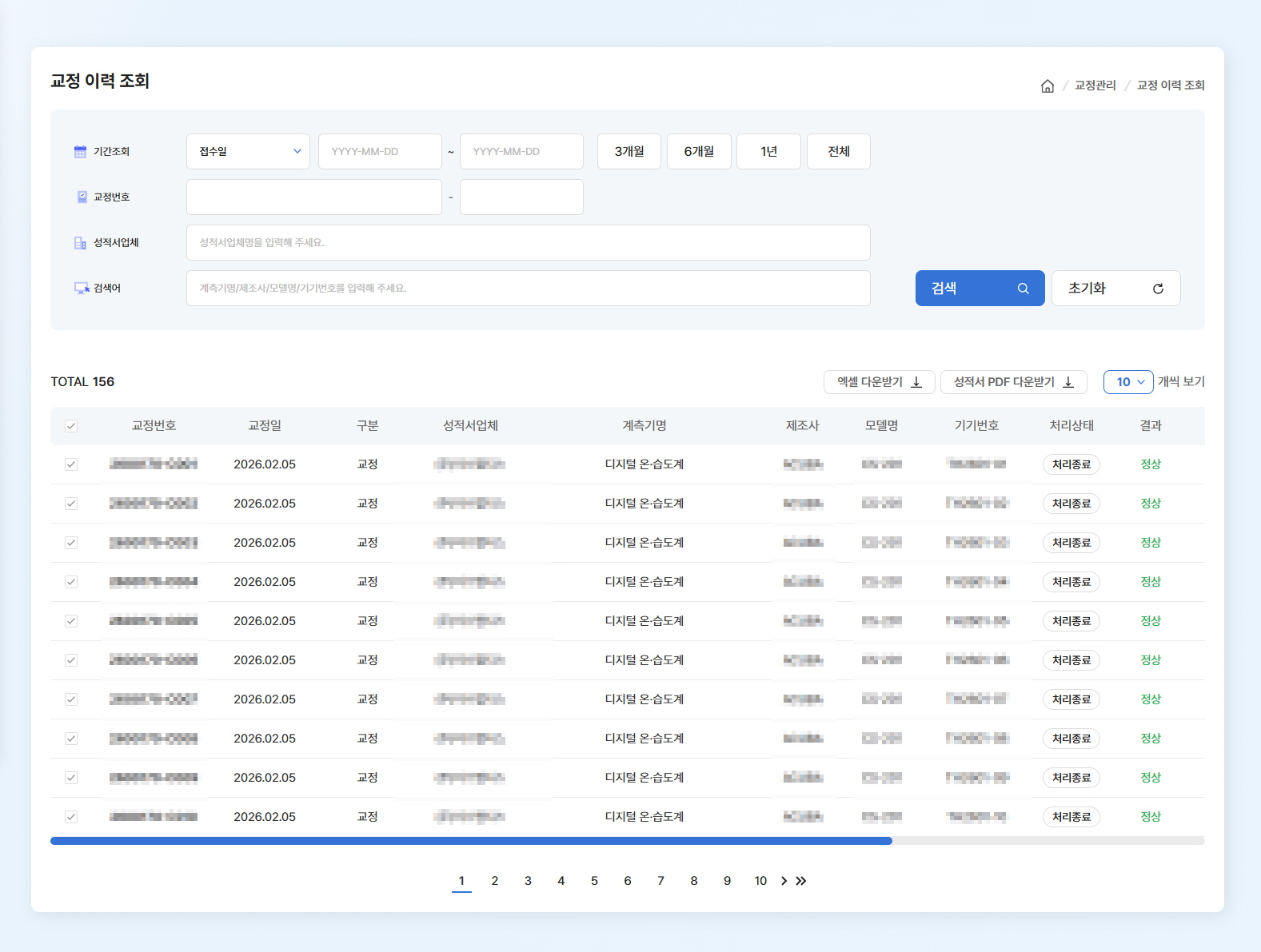
Task: Click the refresh icon in reset button
Action: coord(1157,289)
